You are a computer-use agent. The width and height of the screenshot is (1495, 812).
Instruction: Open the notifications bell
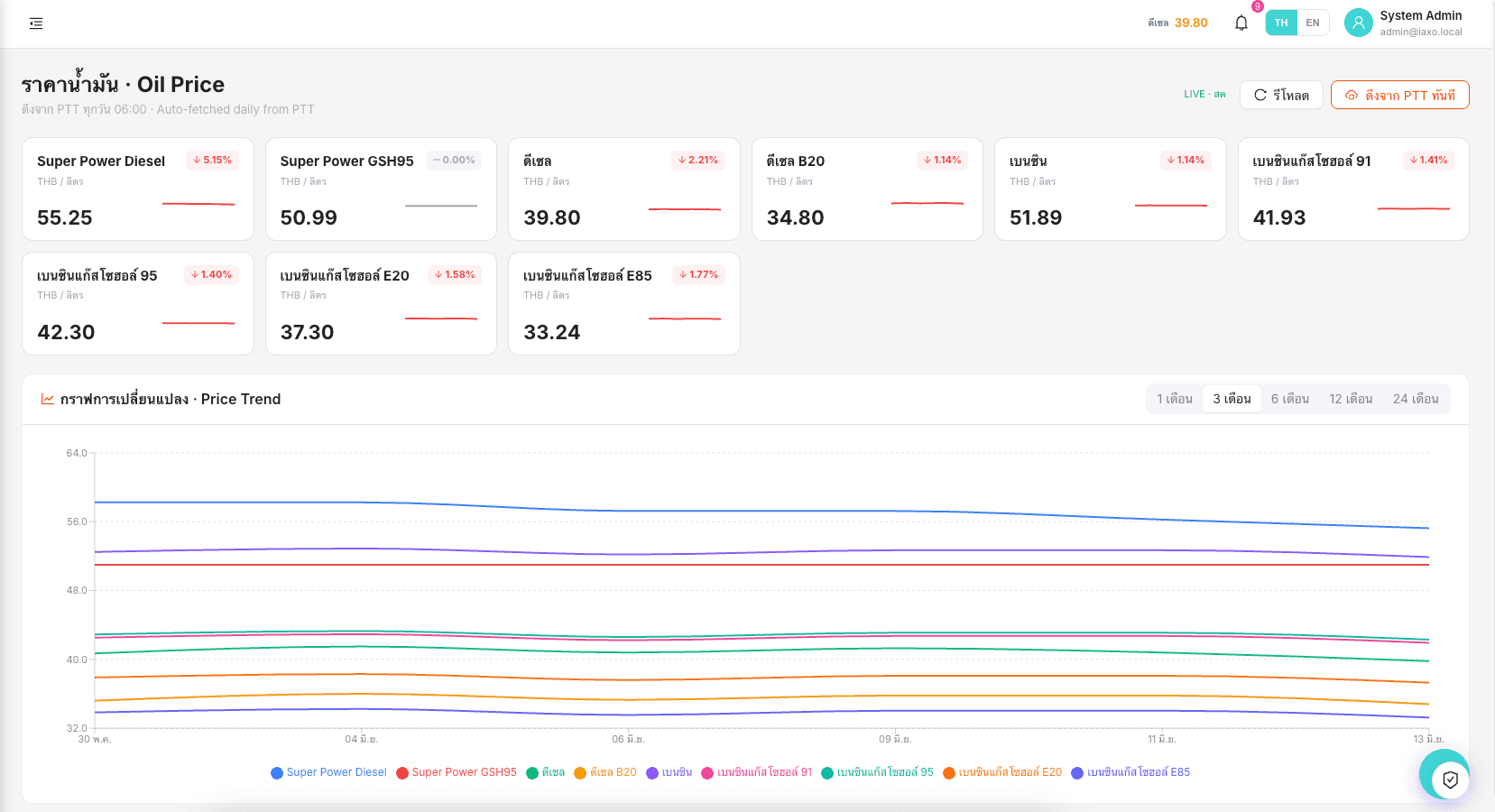click(1241, 23)
